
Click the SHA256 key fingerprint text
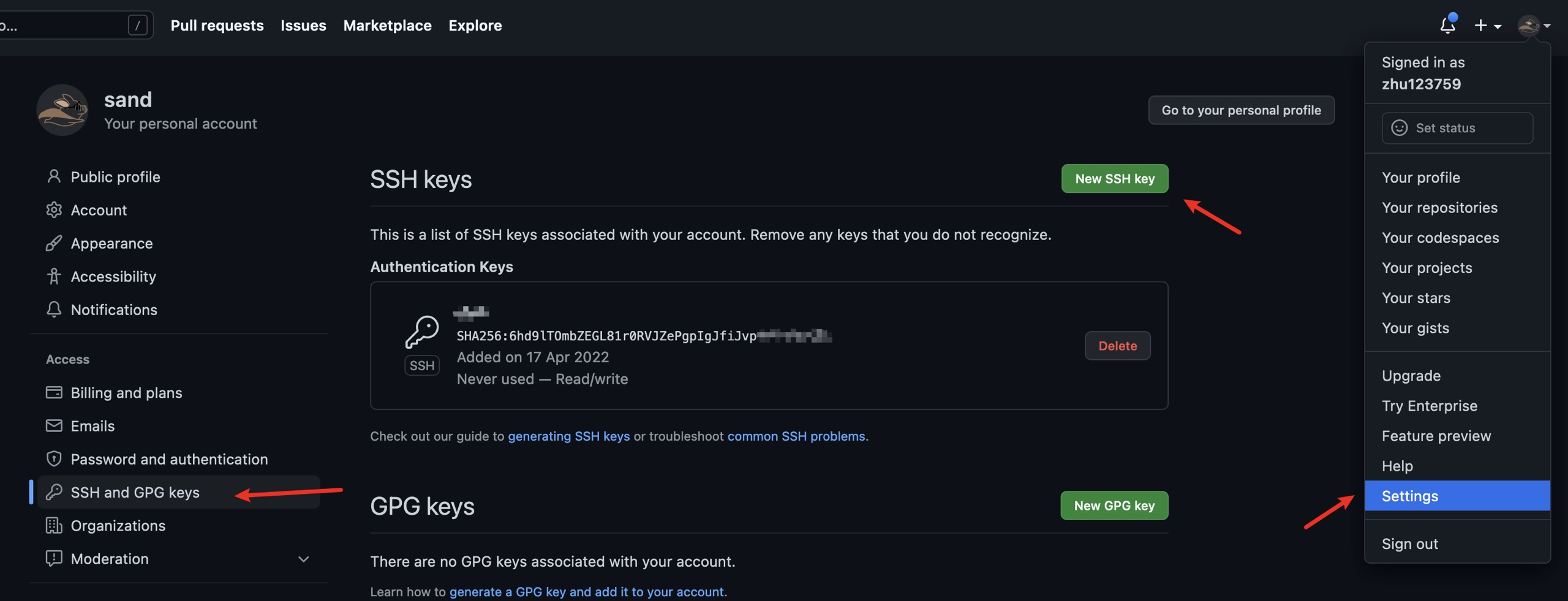(x=644, y=335)
